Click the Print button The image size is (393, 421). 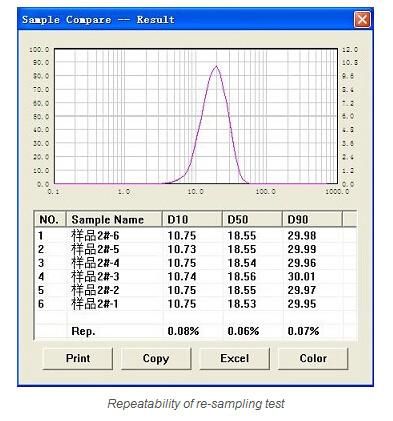coord(78,359)
